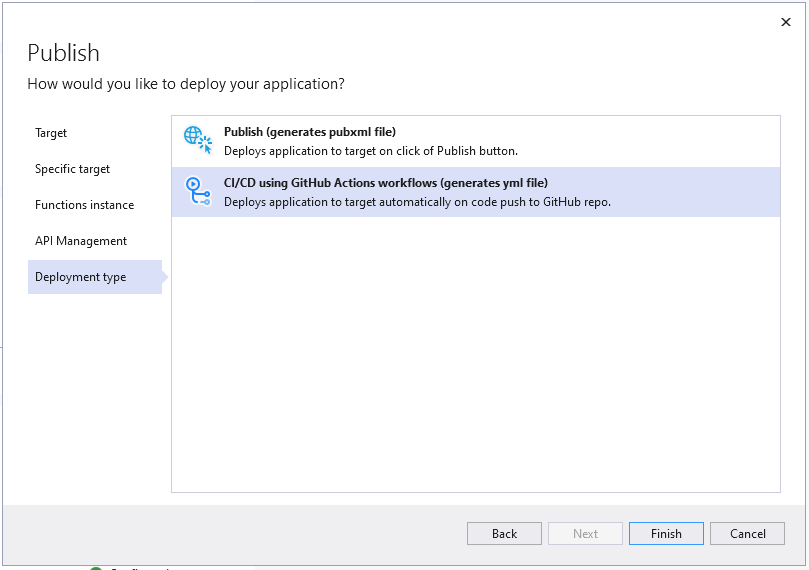This screenshot has width=809, height=570.
Task: Switch to the Functions instance step
Action: click(84, 205)
